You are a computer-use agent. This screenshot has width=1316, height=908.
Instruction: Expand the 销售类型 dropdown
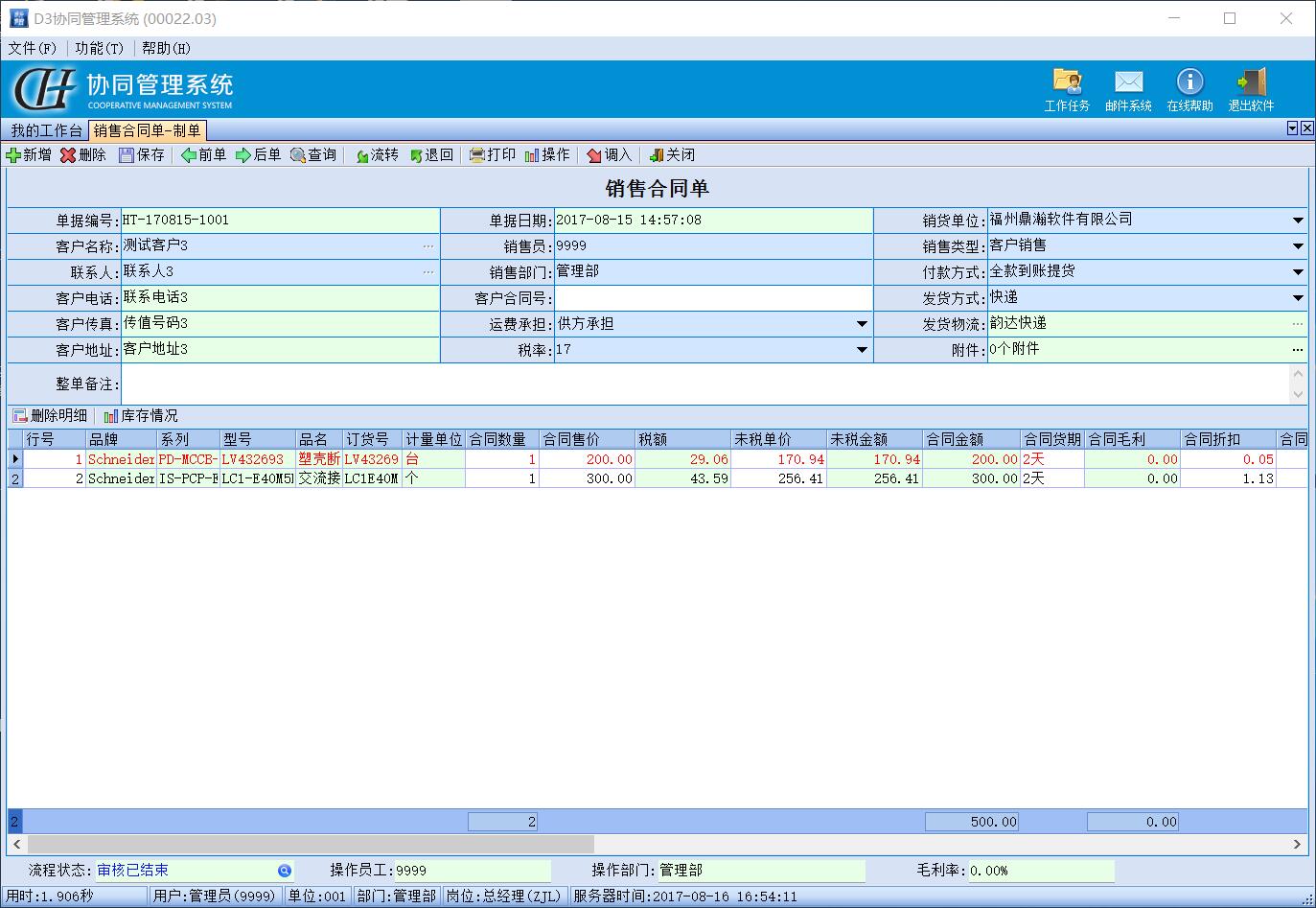point(1298,246)
